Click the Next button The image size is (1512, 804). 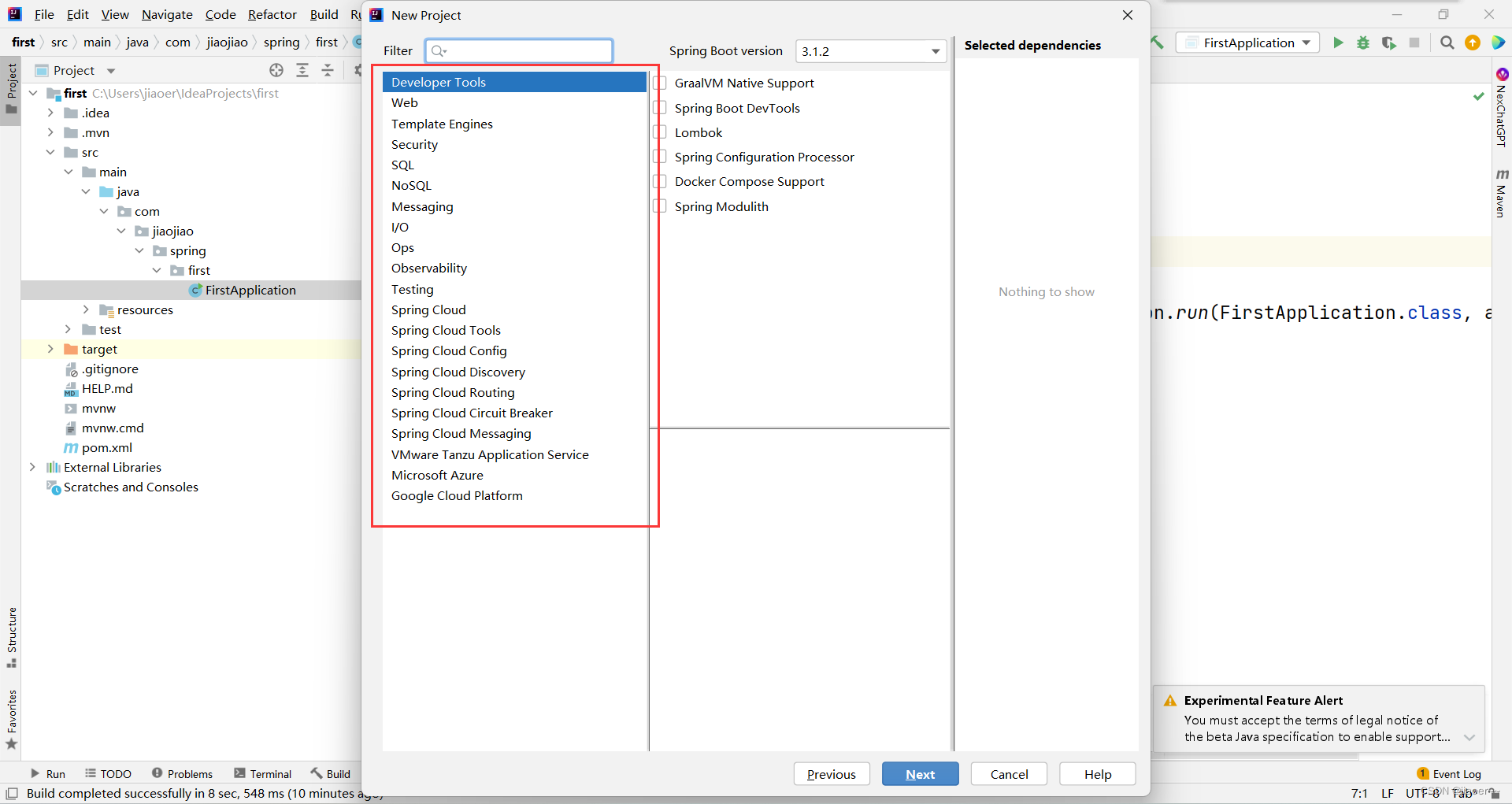point(920,774)
